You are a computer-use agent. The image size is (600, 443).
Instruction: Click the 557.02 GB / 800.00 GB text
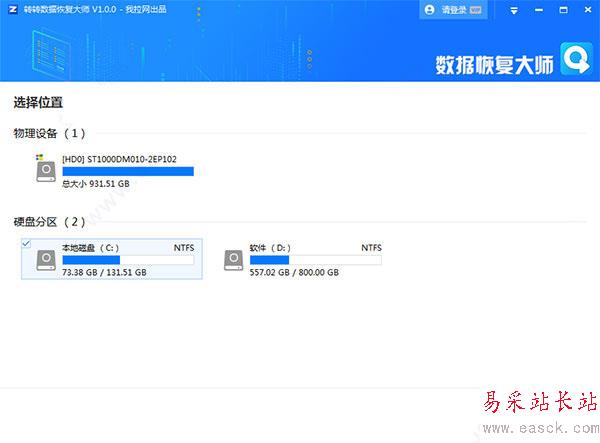tap(294, 272)
